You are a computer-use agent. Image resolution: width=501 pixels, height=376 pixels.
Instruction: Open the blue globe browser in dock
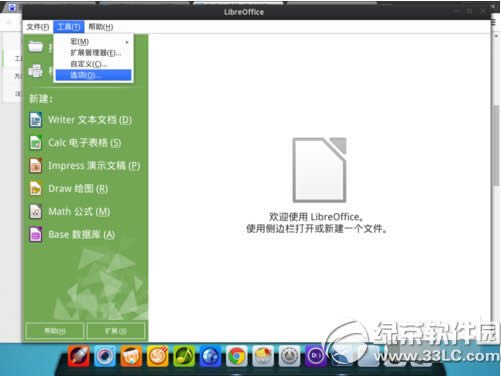point(210,356)
